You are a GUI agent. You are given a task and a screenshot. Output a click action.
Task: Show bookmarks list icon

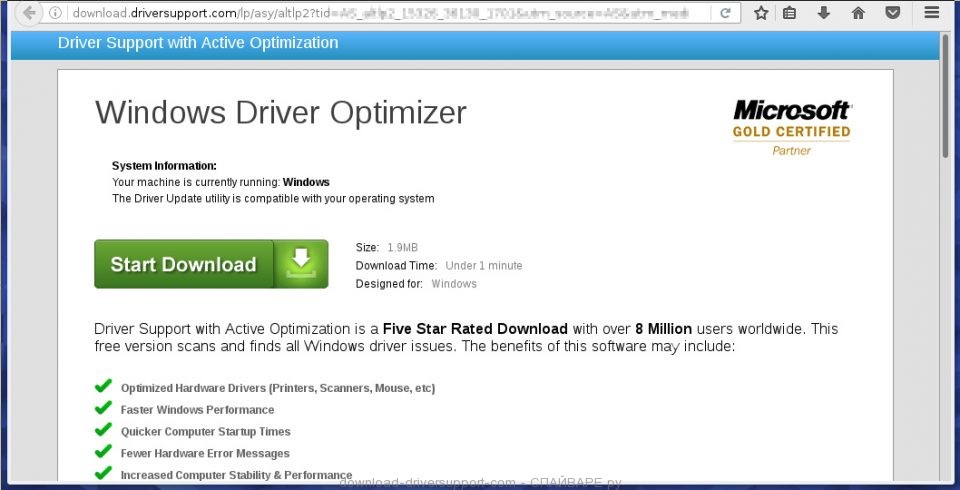tap(790, 14)
